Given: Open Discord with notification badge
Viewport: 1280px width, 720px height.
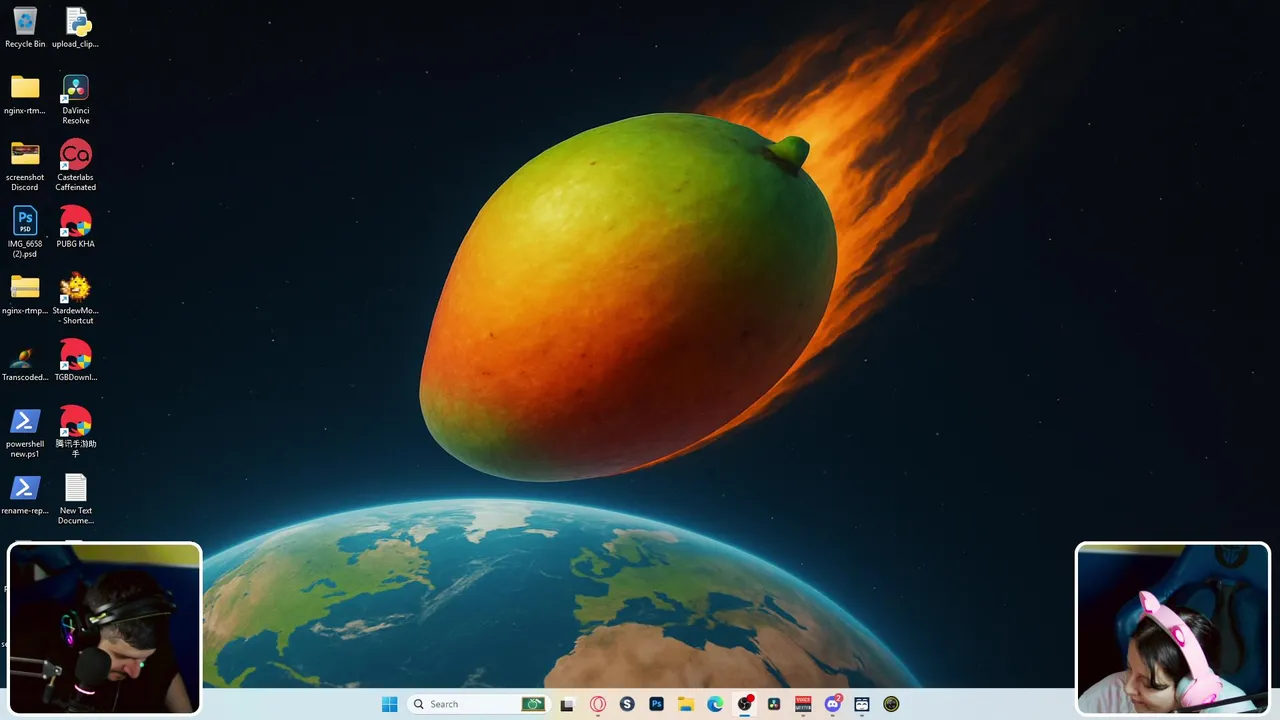Looking at the screenshot, I should [x=833, y=704].
